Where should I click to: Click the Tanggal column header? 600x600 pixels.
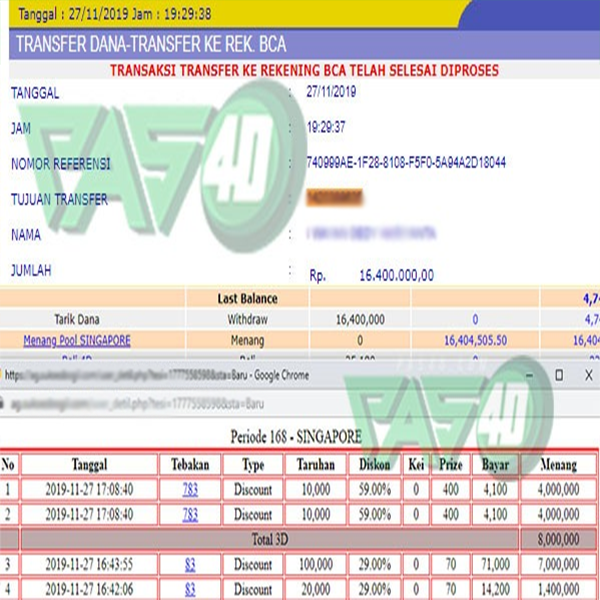(90, 465)
